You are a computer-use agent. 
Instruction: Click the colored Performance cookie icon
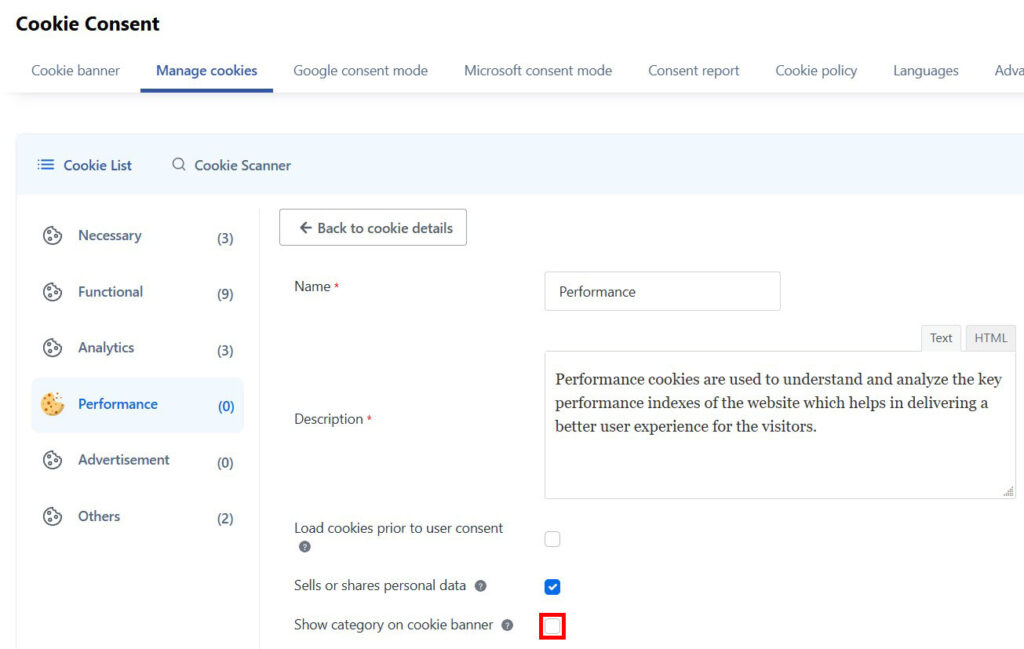[52, 404]
